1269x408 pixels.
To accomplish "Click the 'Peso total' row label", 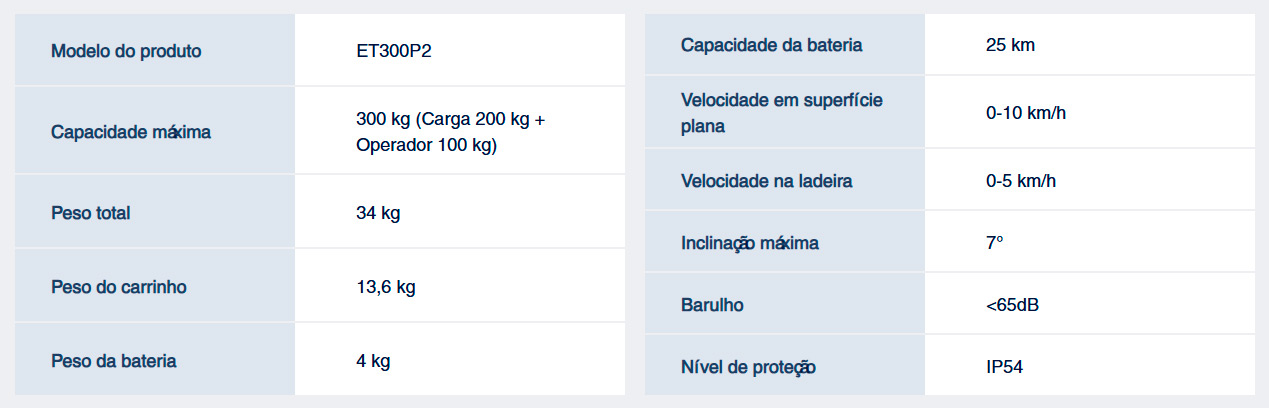I will point(91,213).
